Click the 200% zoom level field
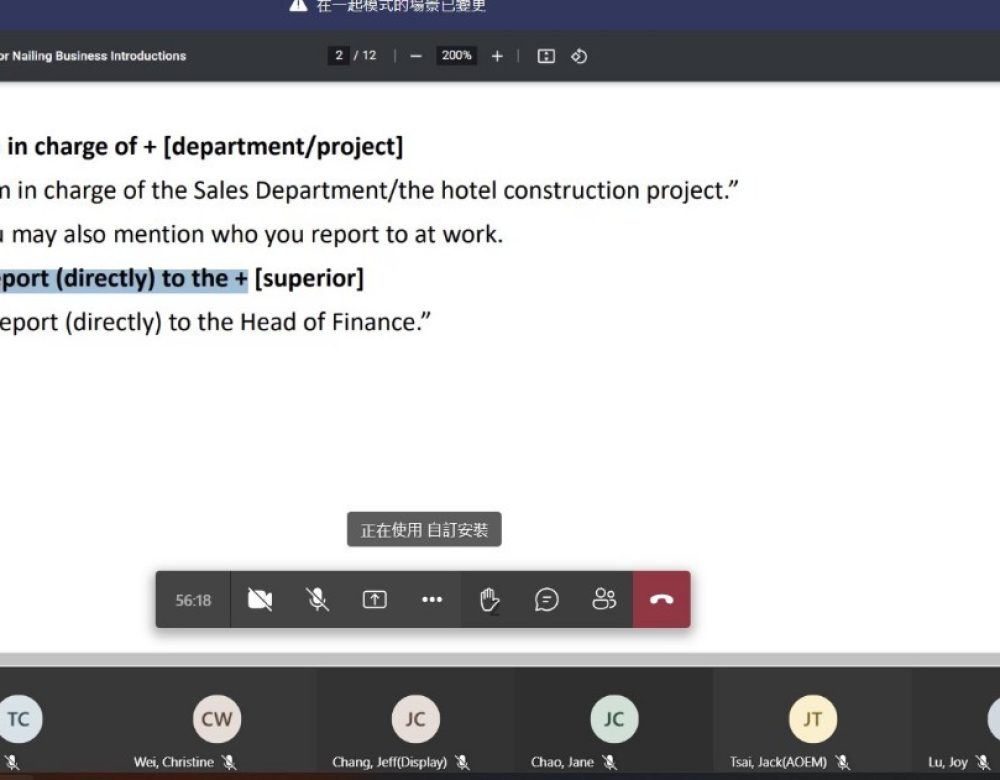Screen dimensions: 1000x780 click(x=457, y=56)
